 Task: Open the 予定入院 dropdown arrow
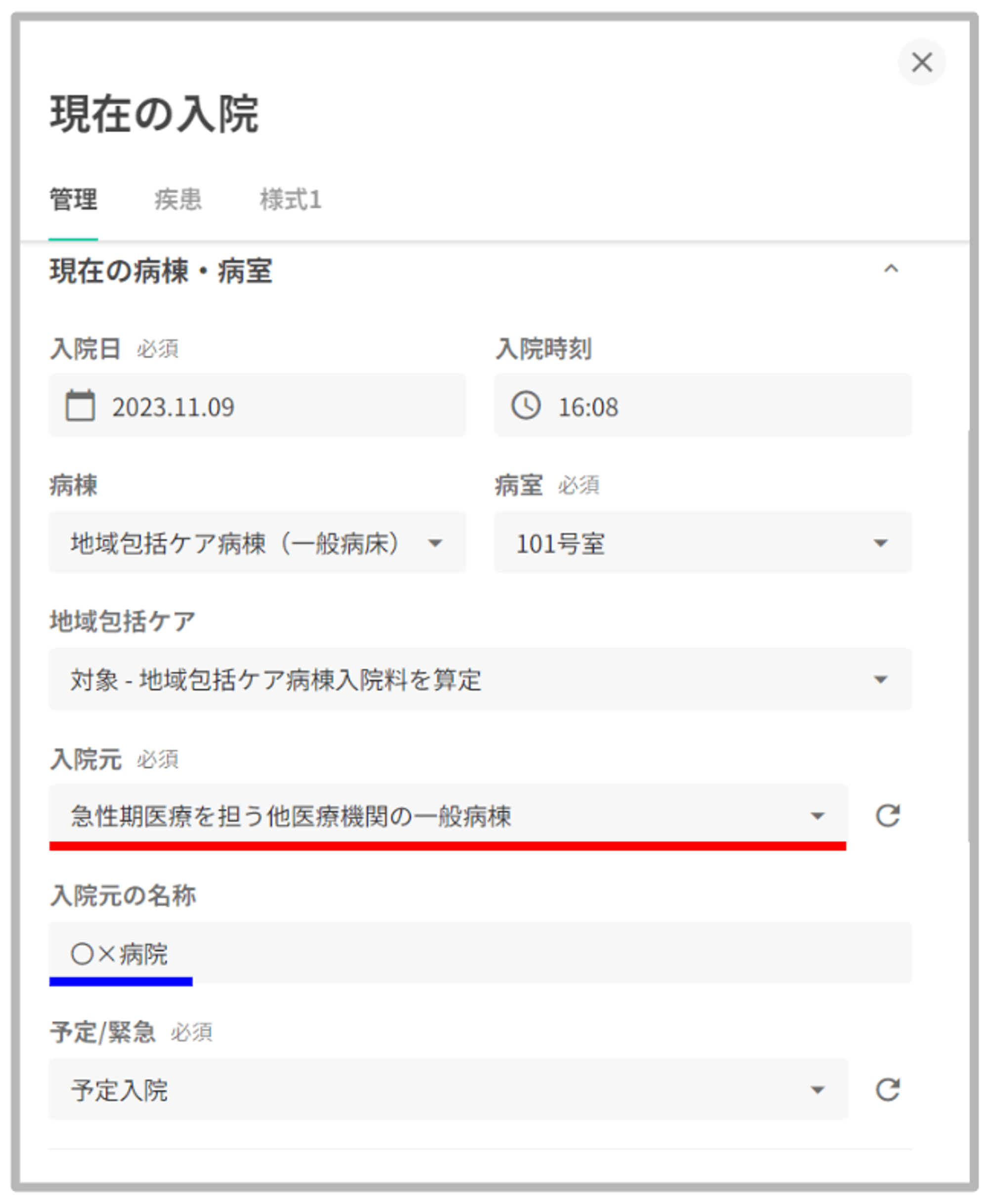click(x=817, y=1090)
